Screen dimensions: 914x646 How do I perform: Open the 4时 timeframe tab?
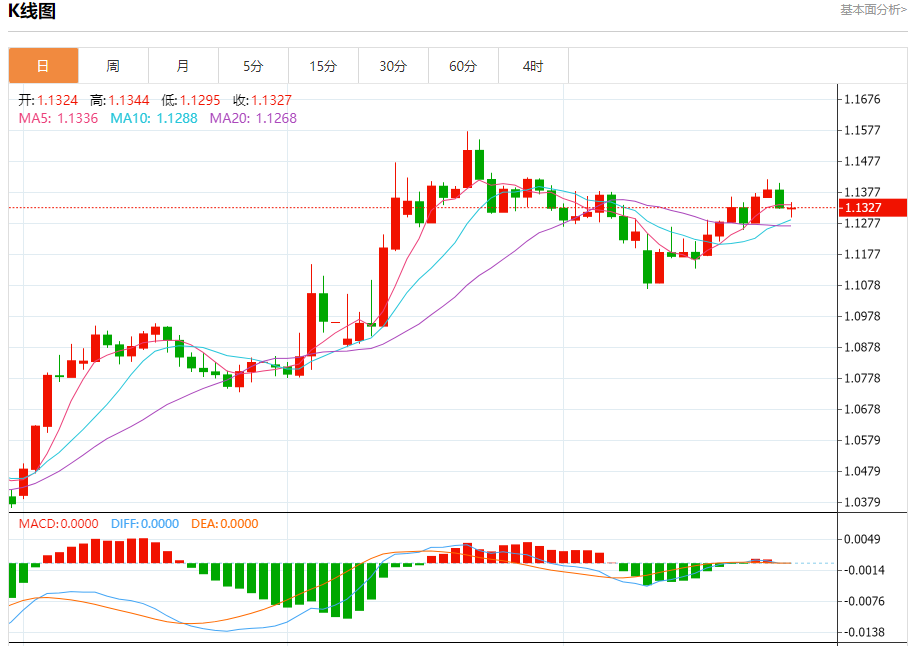tap(533, 66)
